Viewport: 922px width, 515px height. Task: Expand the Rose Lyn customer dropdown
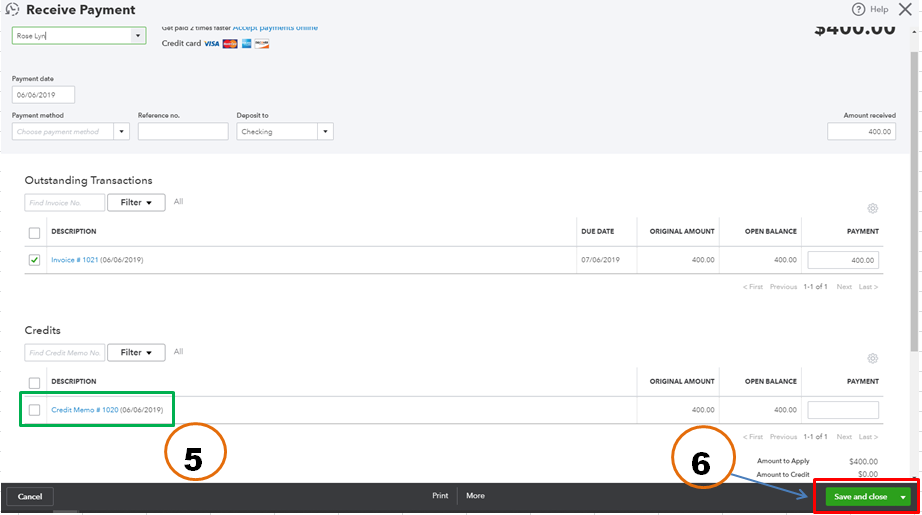pos(138,36)
